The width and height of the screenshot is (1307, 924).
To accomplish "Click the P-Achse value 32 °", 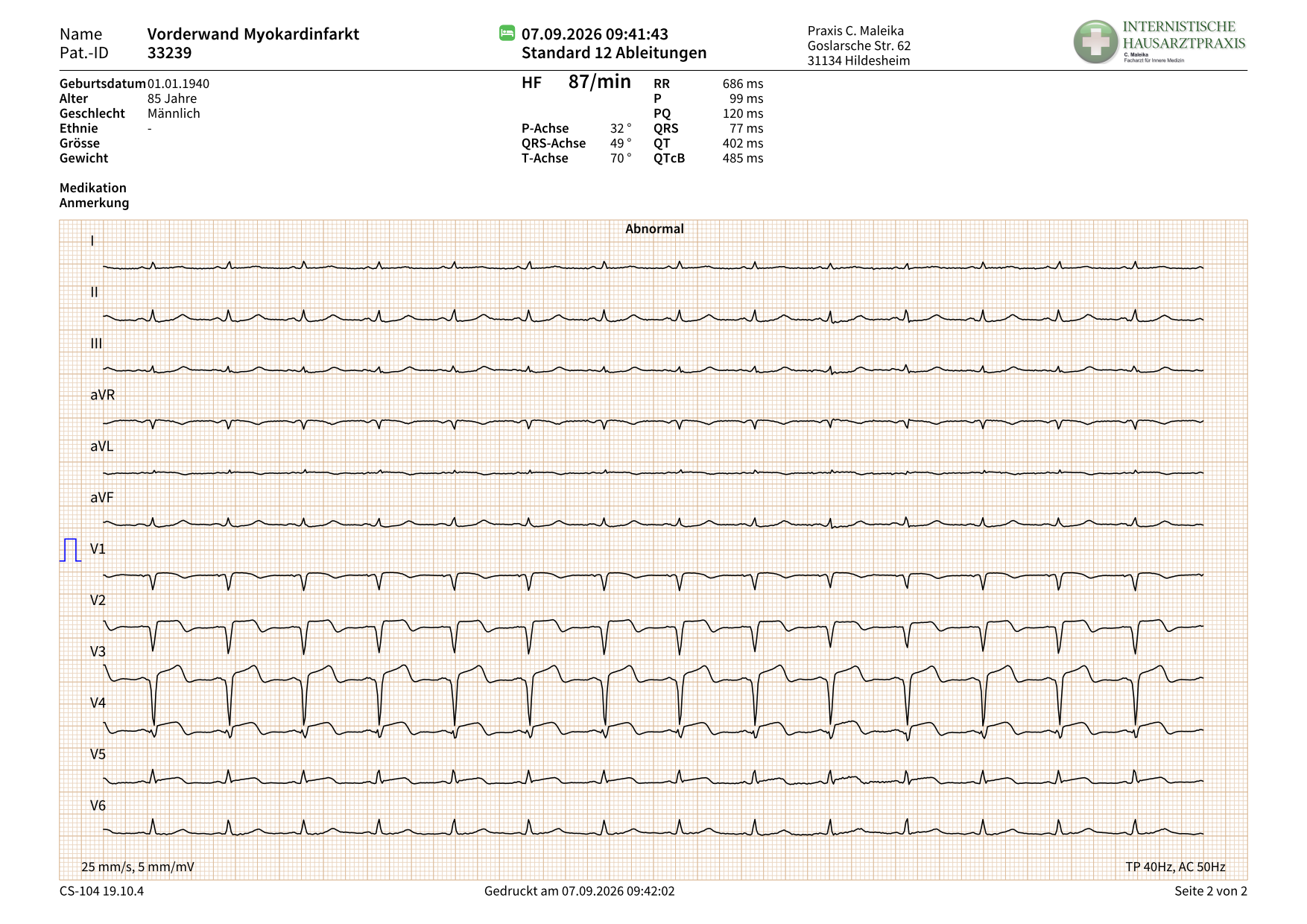I will click(x=621, y=128).
